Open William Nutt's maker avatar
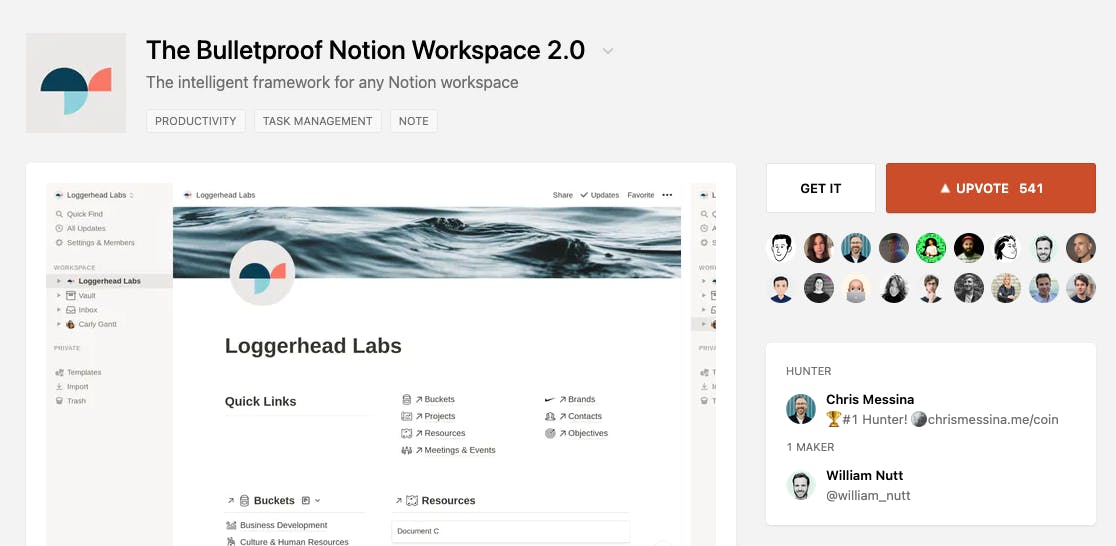 (801, 485)
